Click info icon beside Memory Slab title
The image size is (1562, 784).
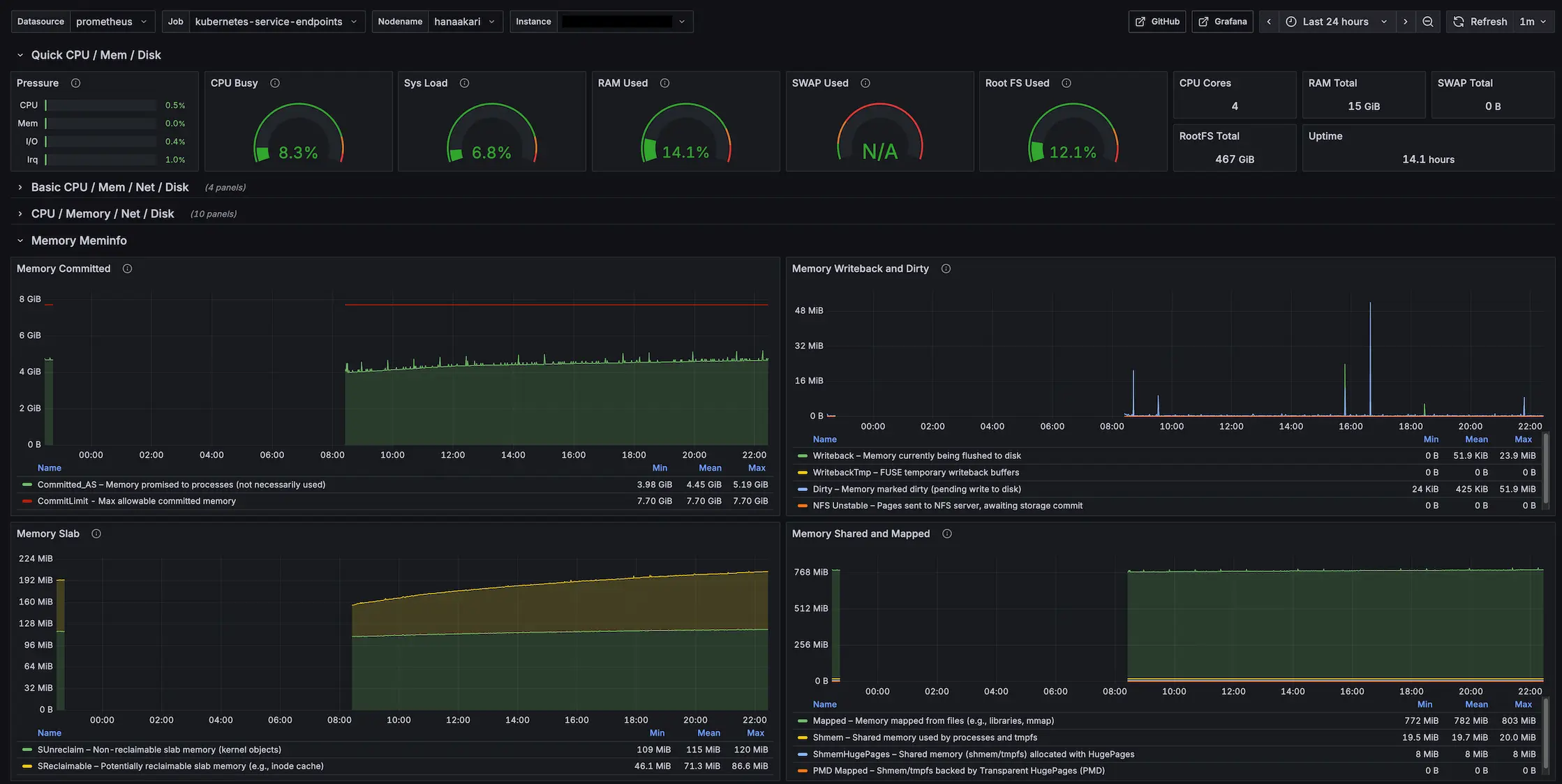point(96,534)
